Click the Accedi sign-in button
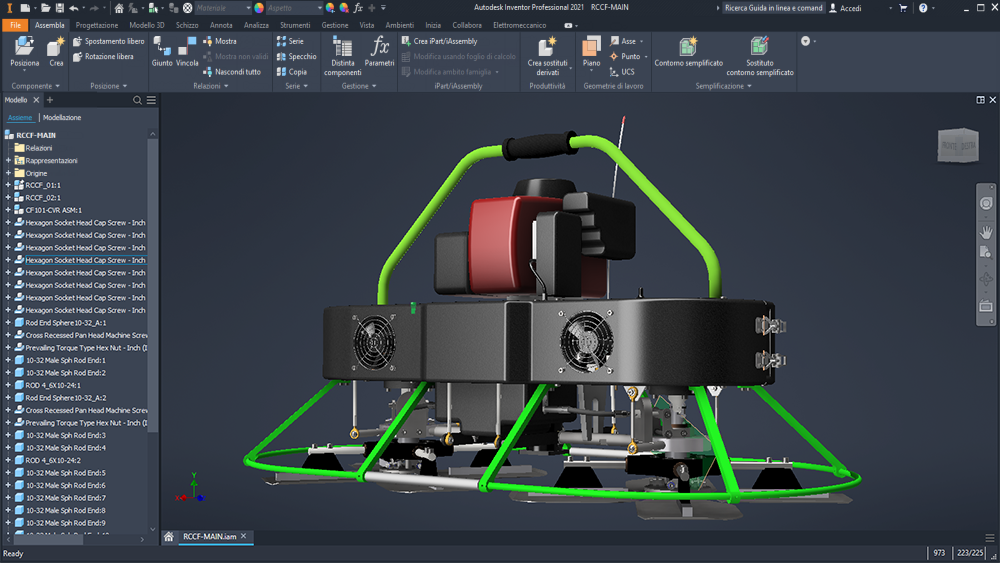 point(849,8)
